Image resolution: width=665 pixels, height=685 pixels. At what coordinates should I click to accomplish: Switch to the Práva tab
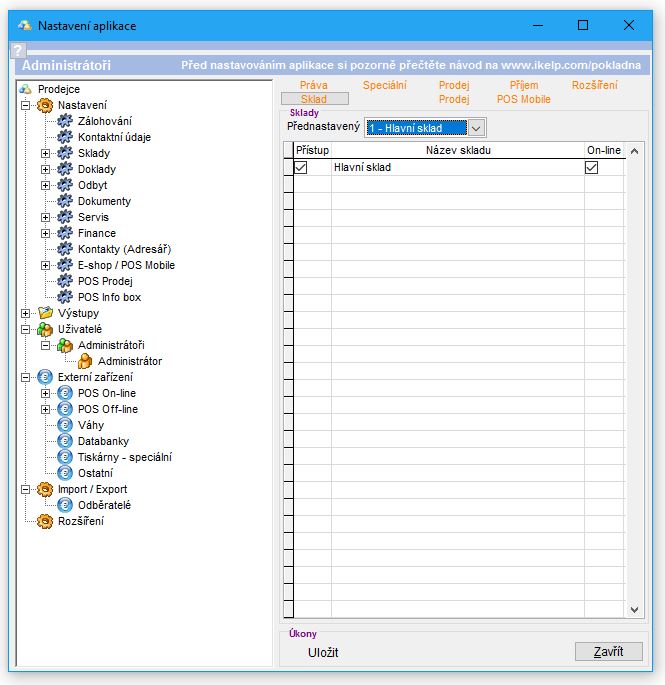pos(313,85)
